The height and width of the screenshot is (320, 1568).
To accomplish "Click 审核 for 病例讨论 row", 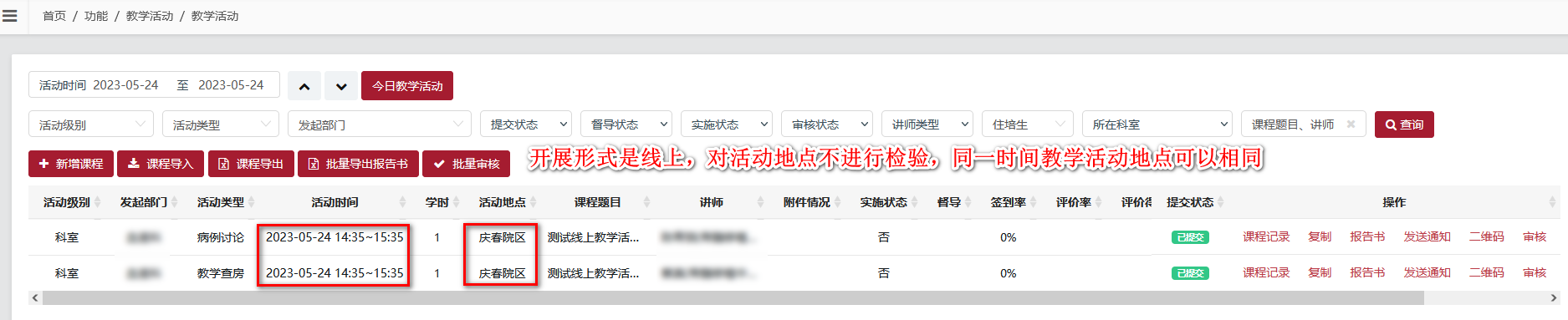I will [x=1535, y=237].
